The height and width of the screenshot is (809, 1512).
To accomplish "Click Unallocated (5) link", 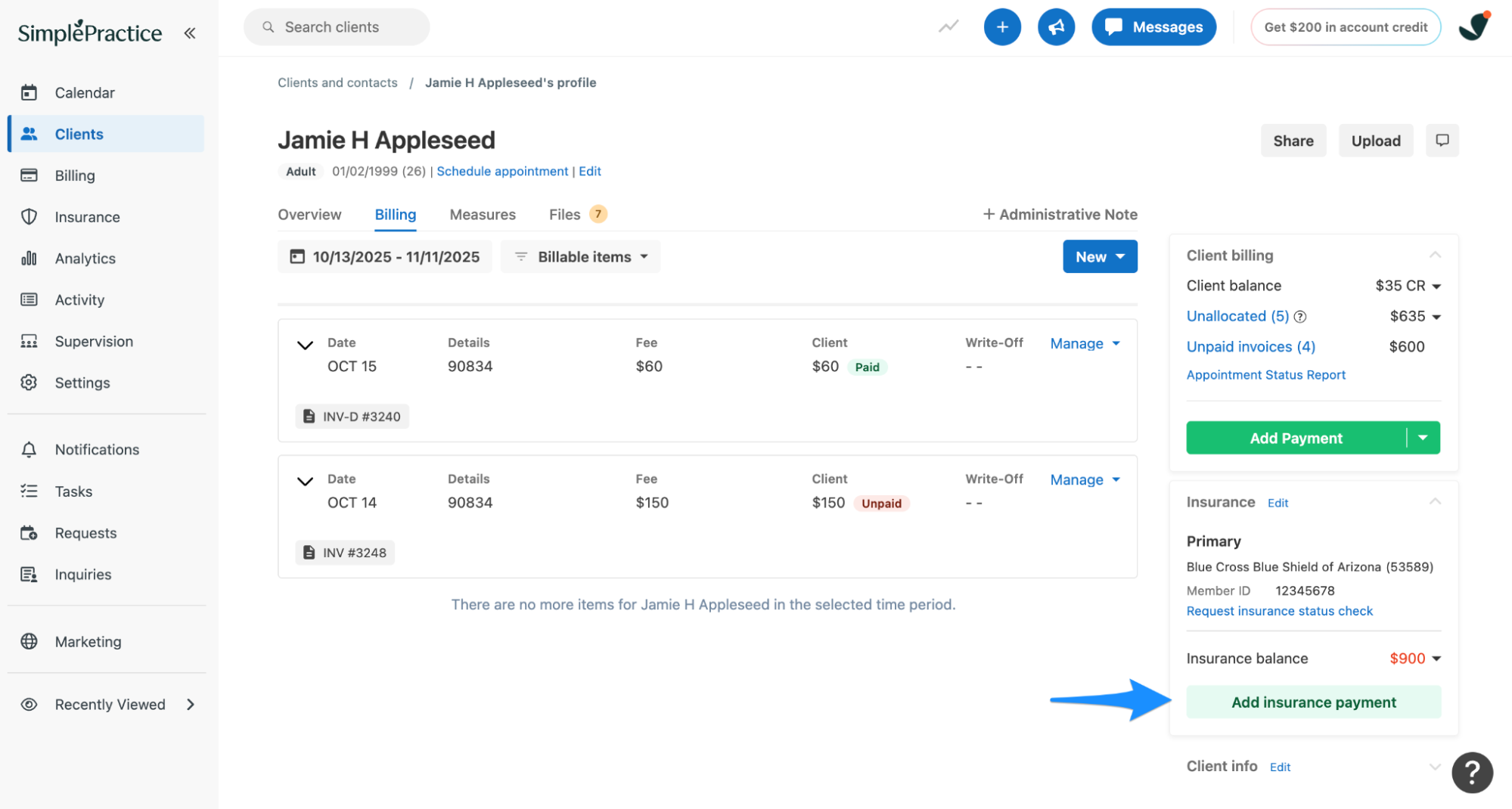I will (x=1237, y=316).
